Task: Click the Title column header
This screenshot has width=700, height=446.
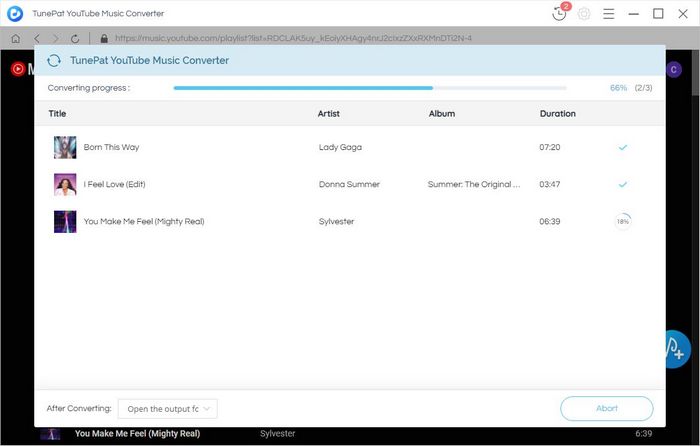Action: [x=57, y=113]
